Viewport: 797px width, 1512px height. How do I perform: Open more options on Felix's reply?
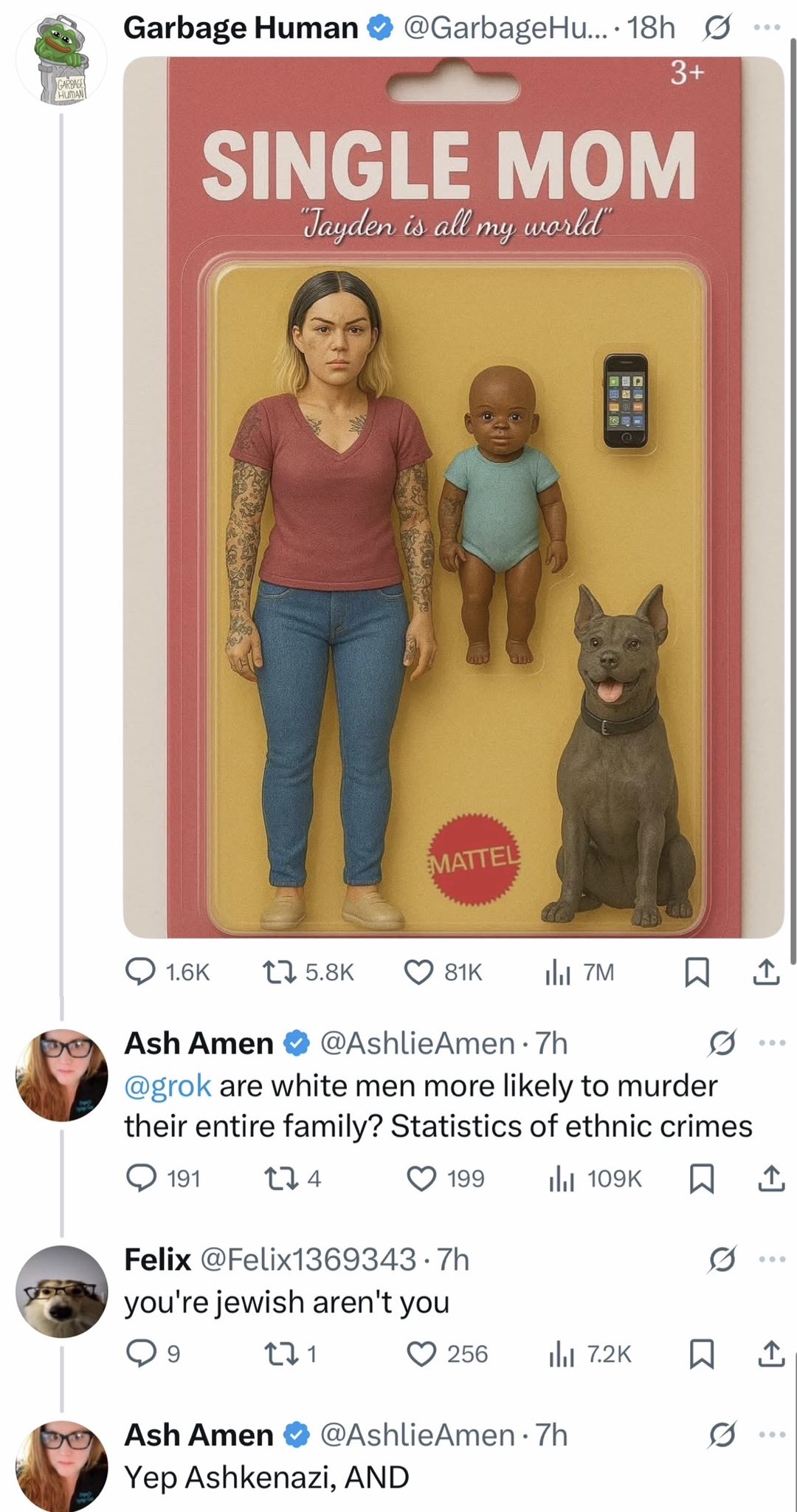coord(770,1260)
